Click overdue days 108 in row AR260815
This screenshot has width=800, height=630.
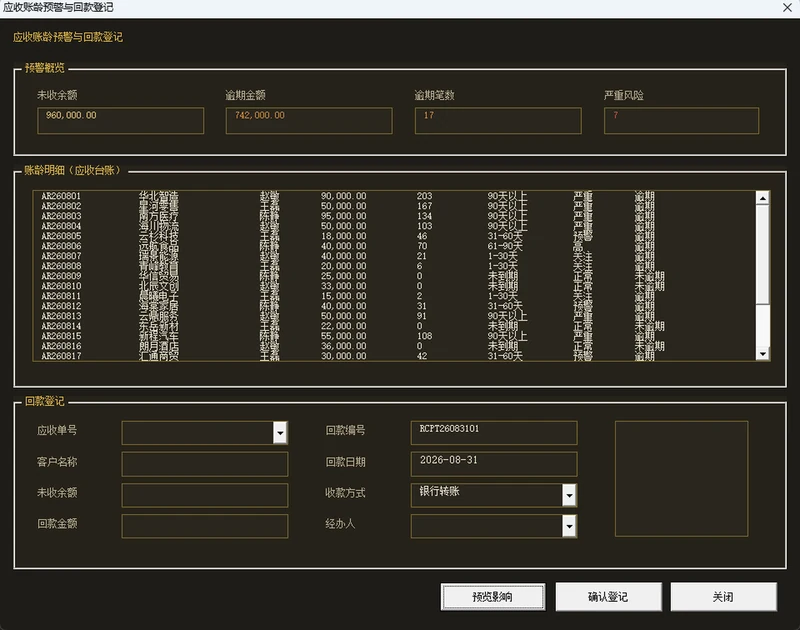click(x=424, y=336)
